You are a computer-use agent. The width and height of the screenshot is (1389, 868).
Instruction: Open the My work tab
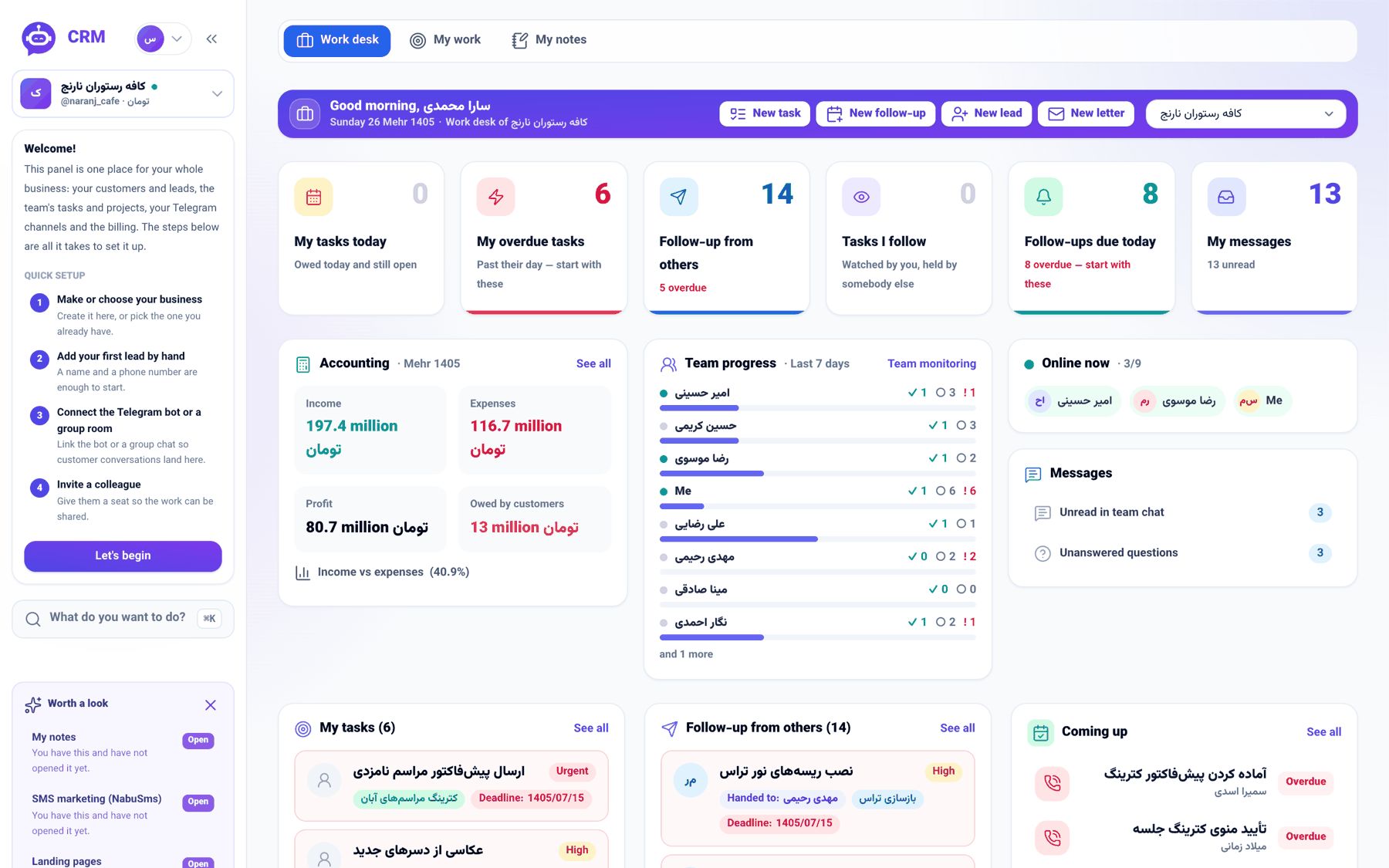445,40
